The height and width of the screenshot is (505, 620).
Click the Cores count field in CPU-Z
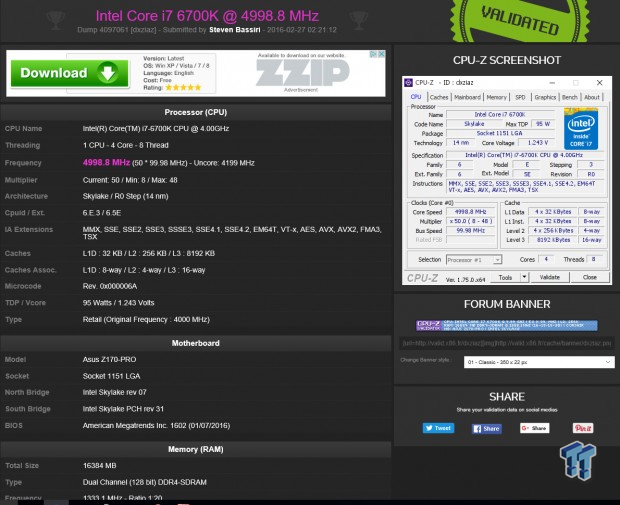546,259
